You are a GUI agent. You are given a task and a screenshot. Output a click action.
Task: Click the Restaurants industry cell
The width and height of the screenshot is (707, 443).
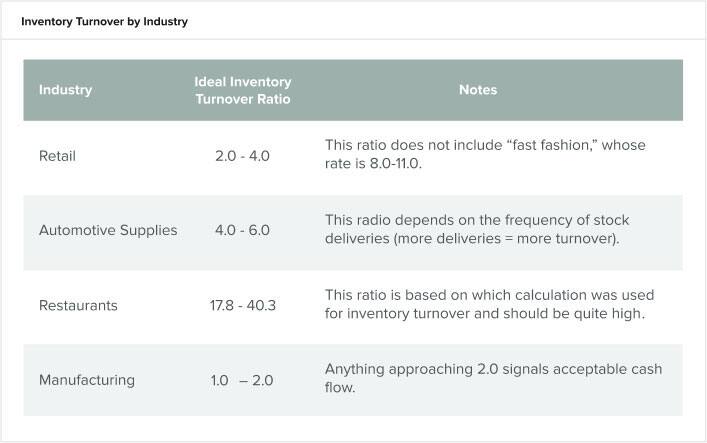coord(78,305)
